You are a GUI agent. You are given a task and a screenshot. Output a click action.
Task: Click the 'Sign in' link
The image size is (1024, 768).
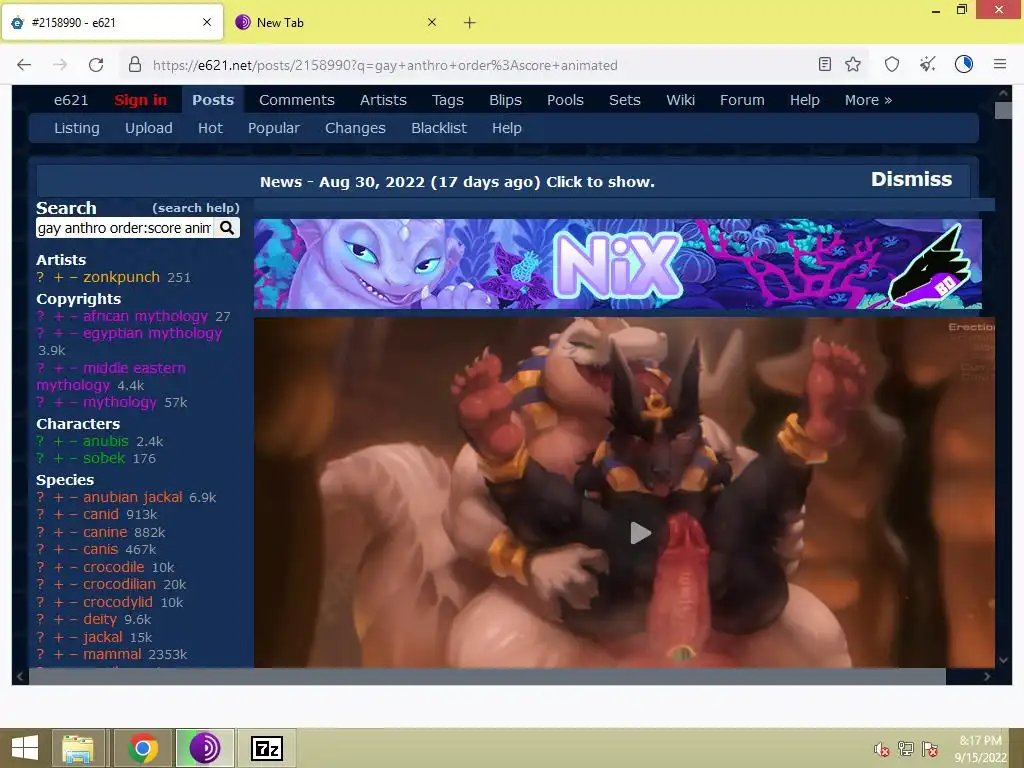click(x=140, y=100)
